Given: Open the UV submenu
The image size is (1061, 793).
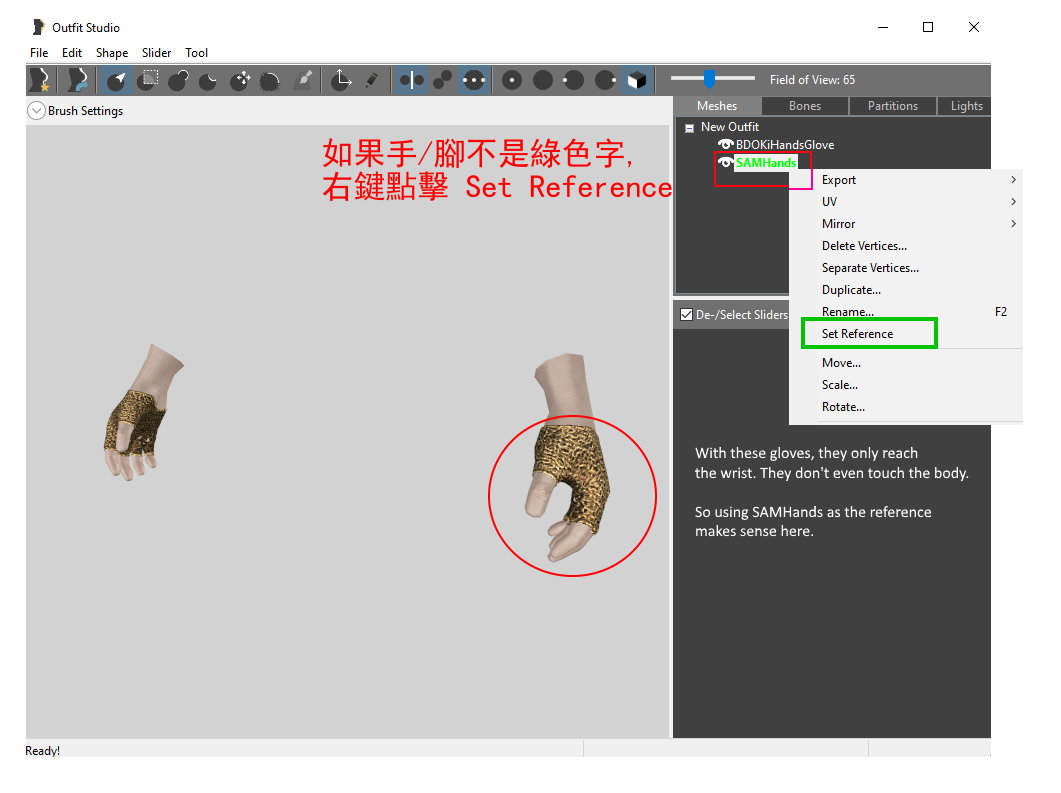Looking at the screenshot, I should pyautogui.click(x=906, y=202).
